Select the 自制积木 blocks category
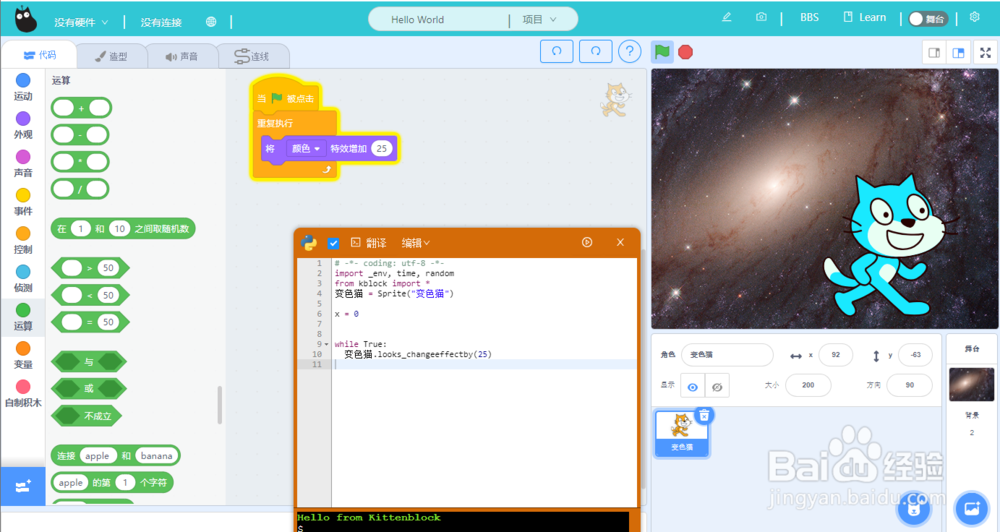 23,394
